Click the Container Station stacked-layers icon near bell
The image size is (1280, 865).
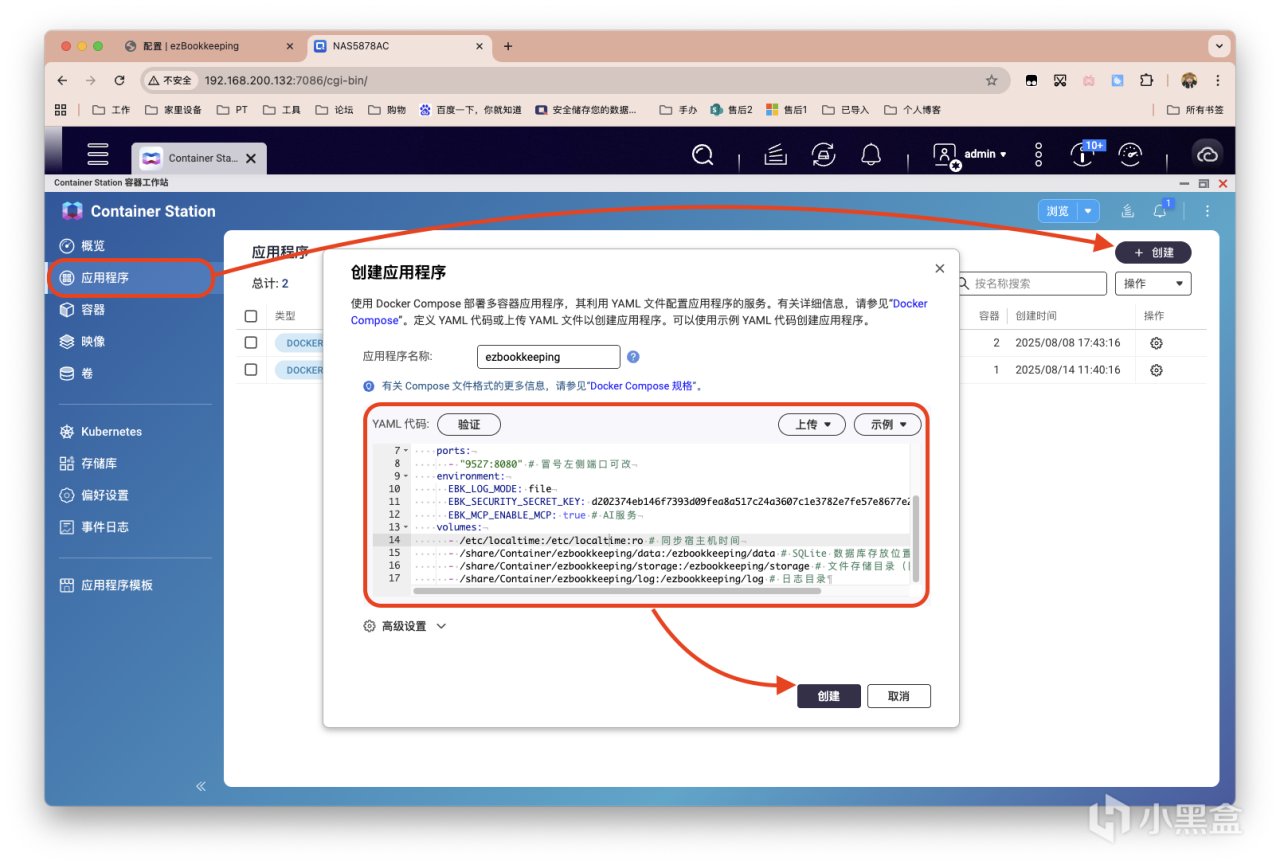click(x=1128, y=211)
